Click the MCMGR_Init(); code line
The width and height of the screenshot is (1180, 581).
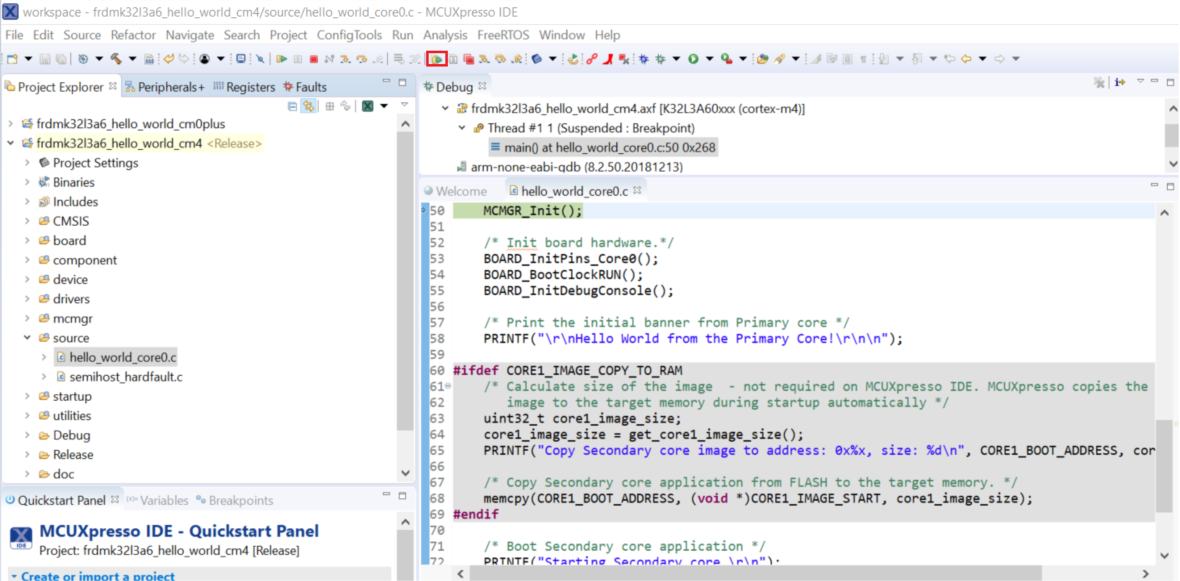coord(533,211)
